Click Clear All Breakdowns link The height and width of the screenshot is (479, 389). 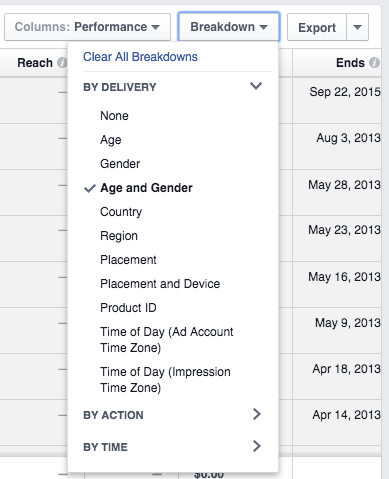[x=140, y=57]
